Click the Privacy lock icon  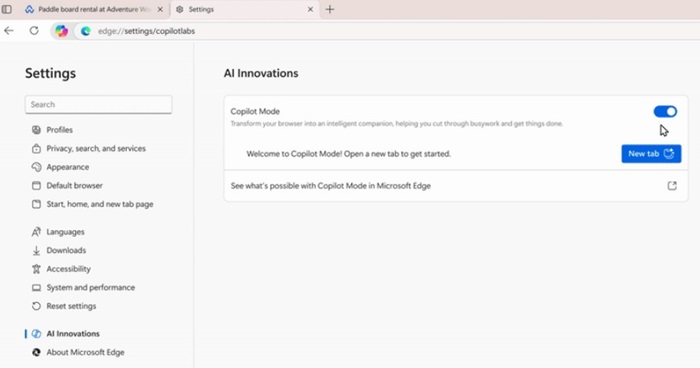pos(36,149)
